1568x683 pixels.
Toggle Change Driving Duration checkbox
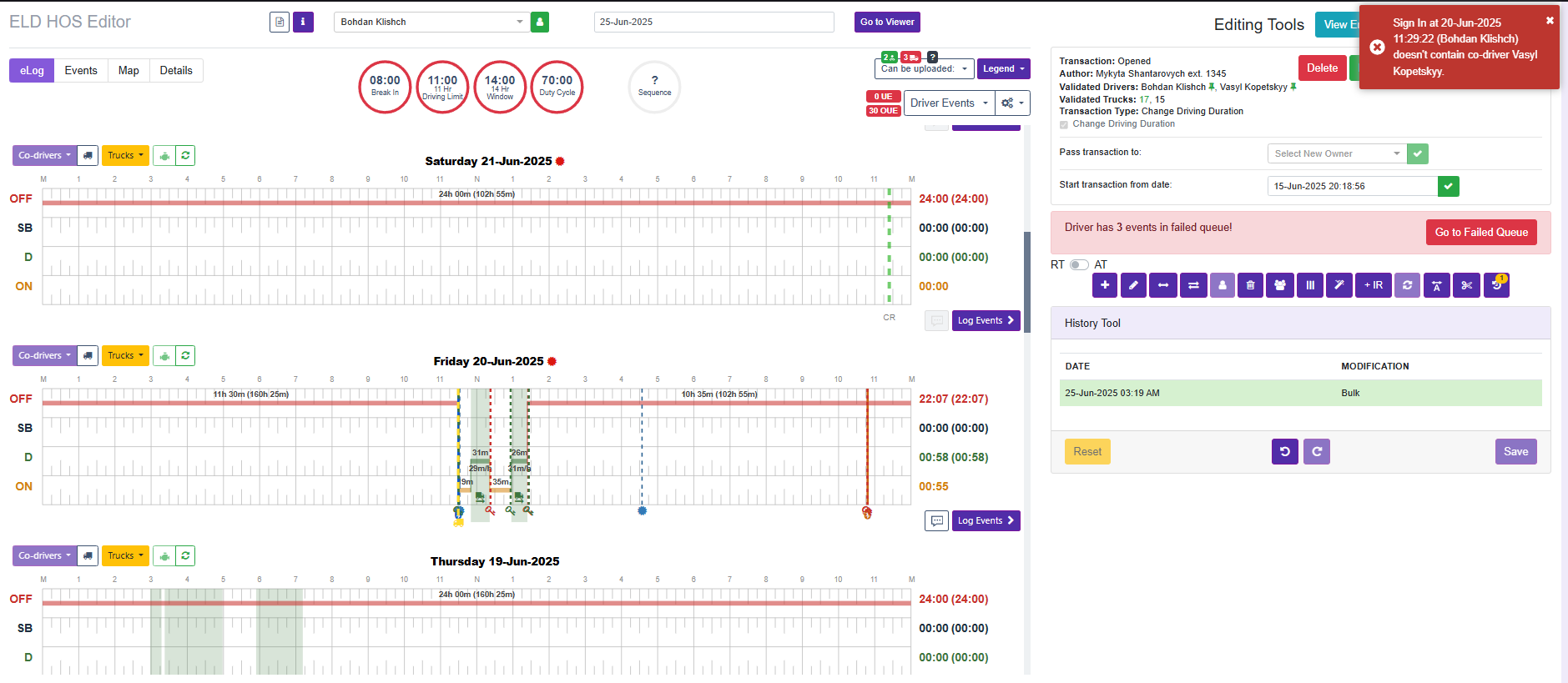pyautogui.click(x=1064, y=124)
